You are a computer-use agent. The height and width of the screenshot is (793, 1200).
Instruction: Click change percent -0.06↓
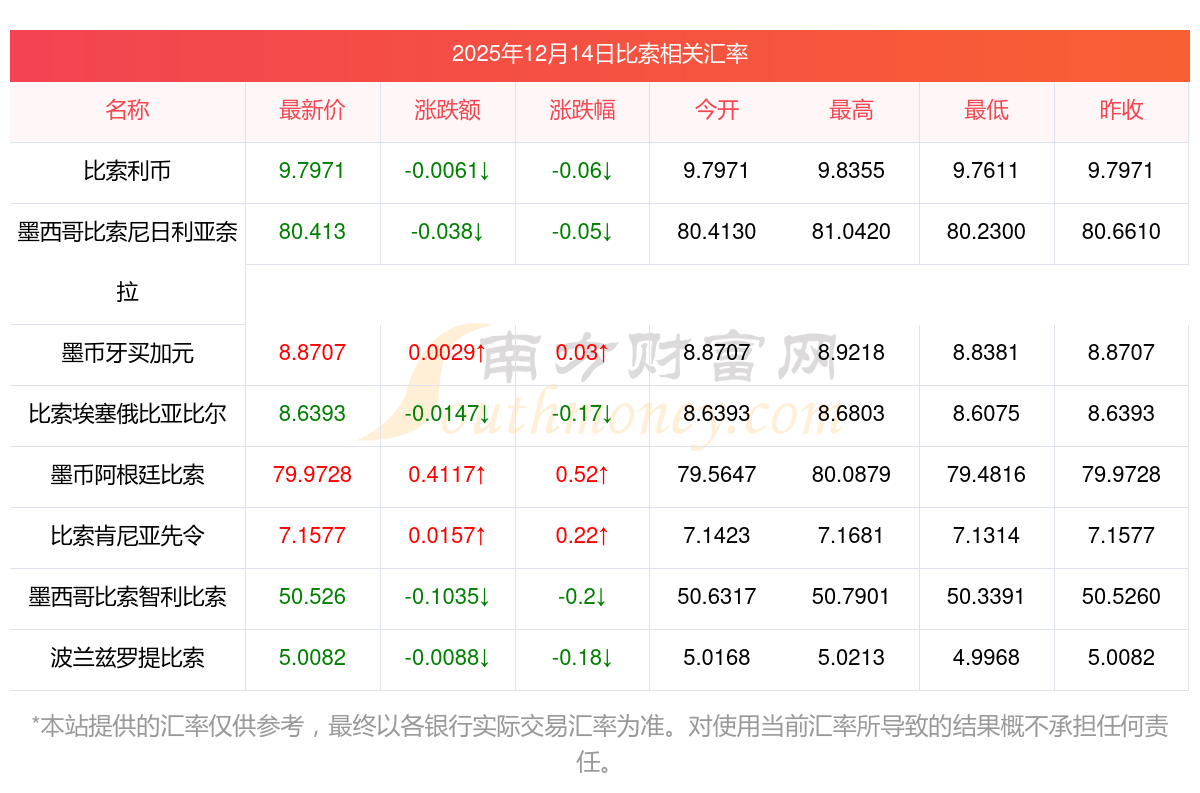tap(582, 171)
